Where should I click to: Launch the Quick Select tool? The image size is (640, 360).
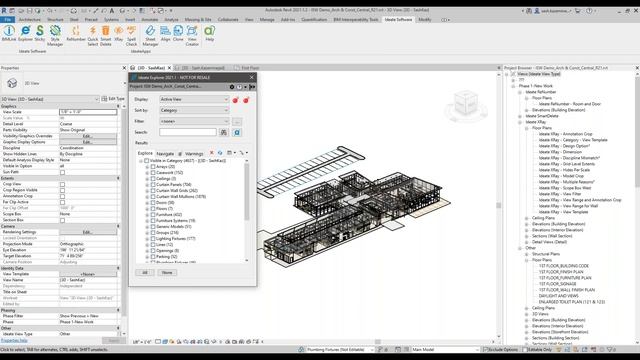pos(93,36)
